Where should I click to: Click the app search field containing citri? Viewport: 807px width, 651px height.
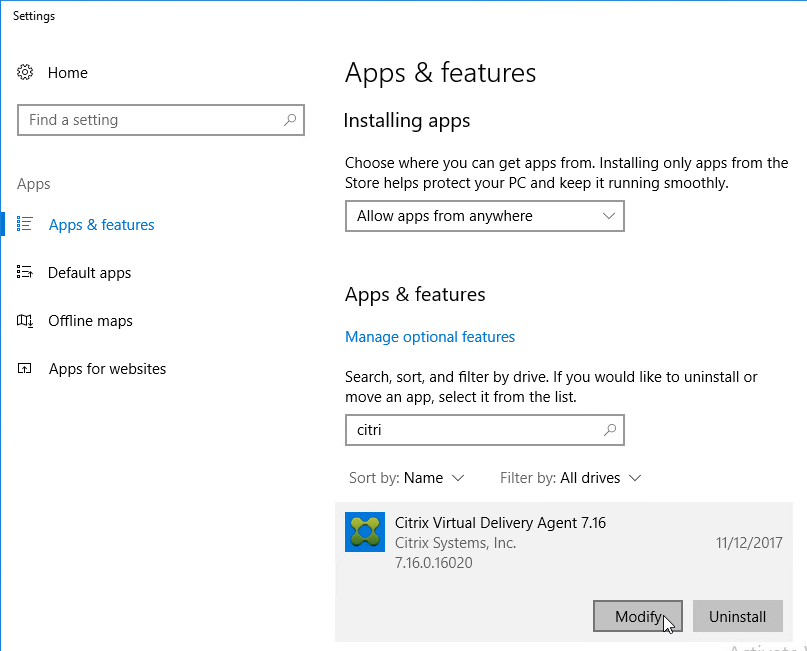[485, 430]
